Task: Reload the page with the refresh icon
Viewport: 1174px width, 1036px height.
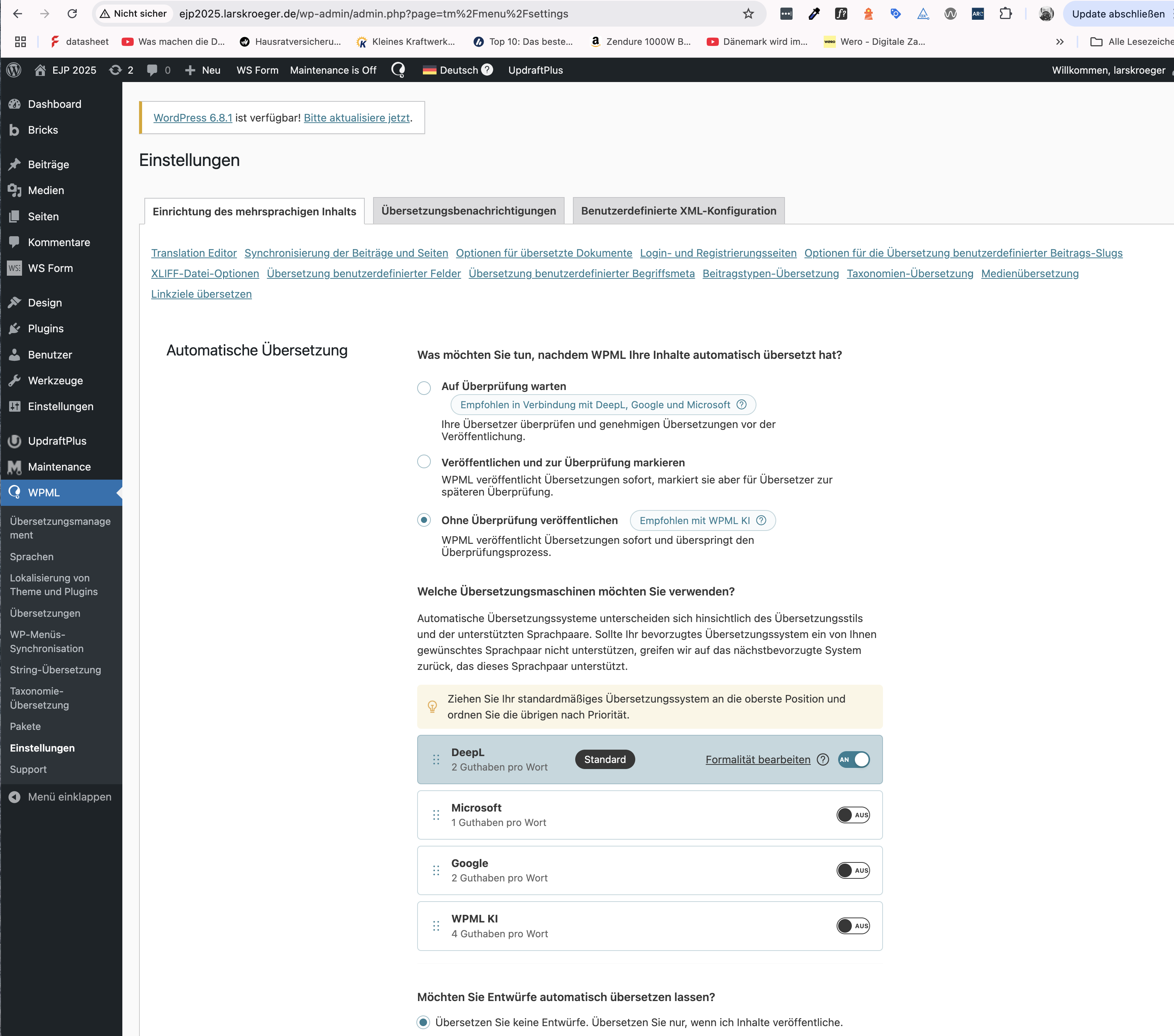Action: point(72,14)
